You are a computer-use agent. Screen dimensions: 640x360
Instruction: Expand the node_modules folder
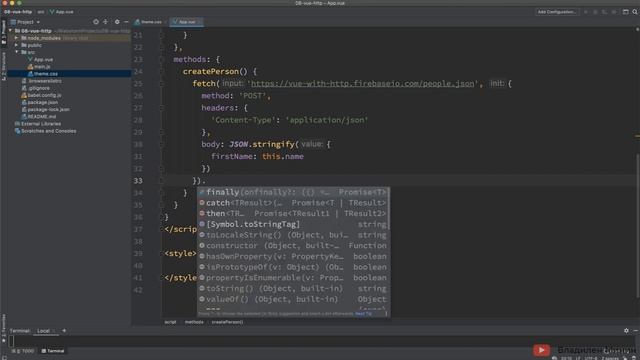pyautogui.click(x=17, y=38)
